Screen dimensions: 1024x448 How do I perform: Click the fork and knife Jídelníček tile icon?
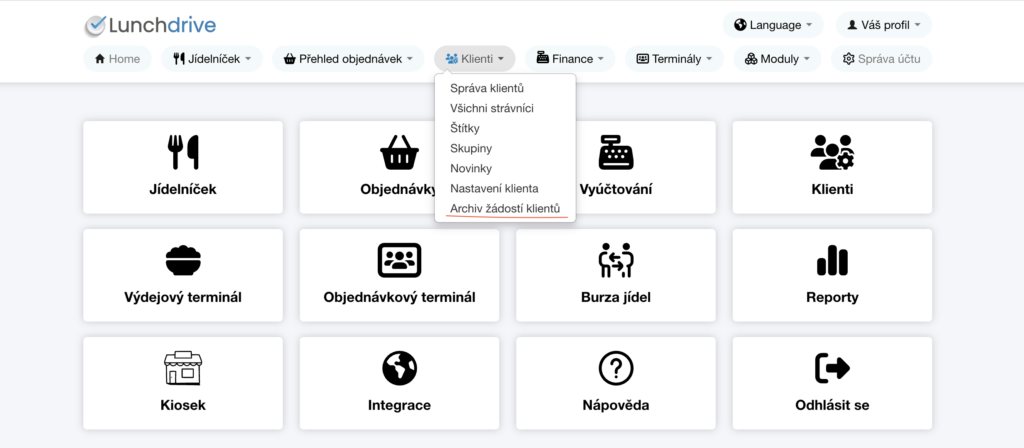coord(182,151)
